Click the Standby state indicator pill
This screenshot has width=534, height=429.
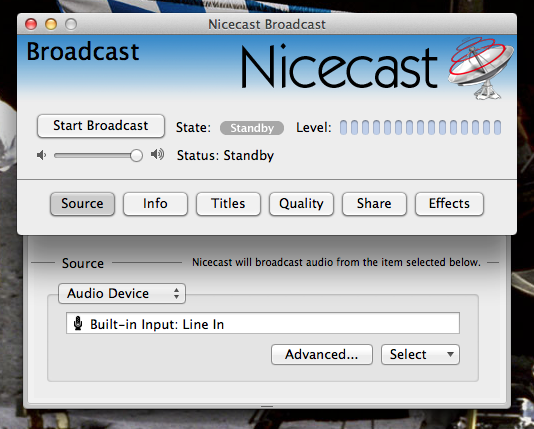(x=252, y=128)
